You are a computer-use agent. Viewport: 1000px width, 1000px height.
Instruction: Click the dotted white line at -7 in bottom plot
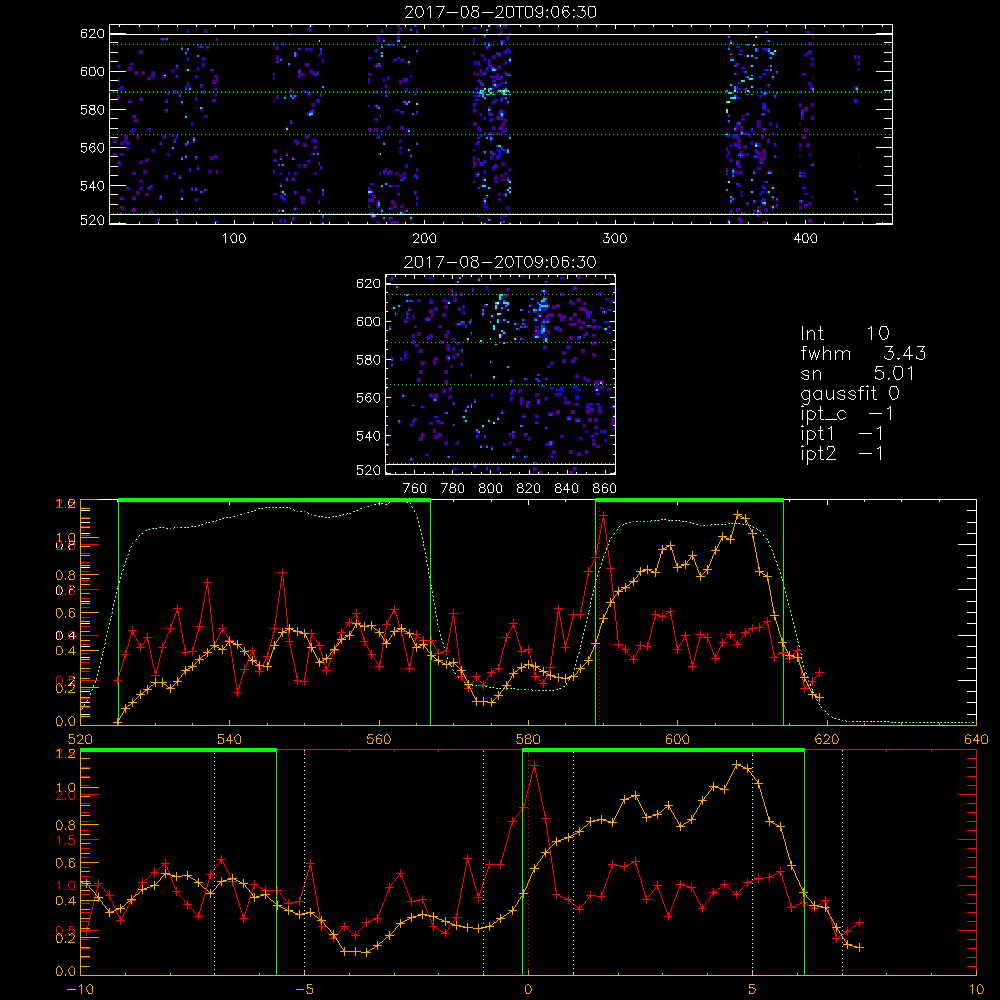click(x=214, y=863)
